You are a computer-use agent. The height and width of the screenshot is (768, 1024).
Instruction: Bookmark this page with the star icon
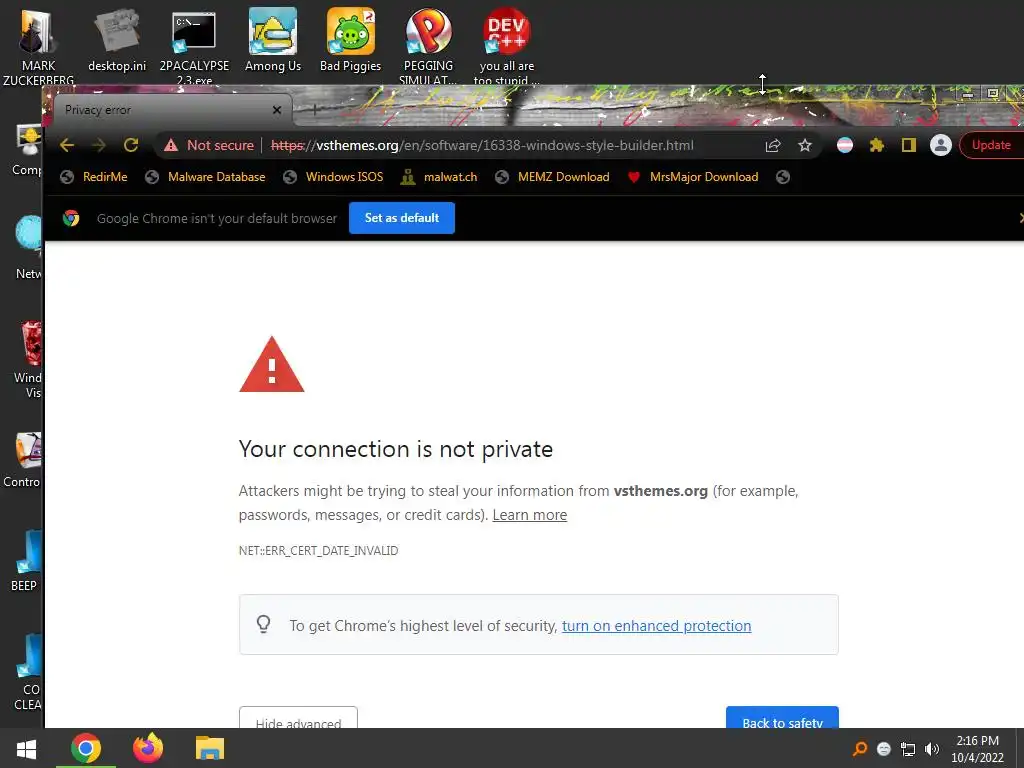tap(805, 145)
